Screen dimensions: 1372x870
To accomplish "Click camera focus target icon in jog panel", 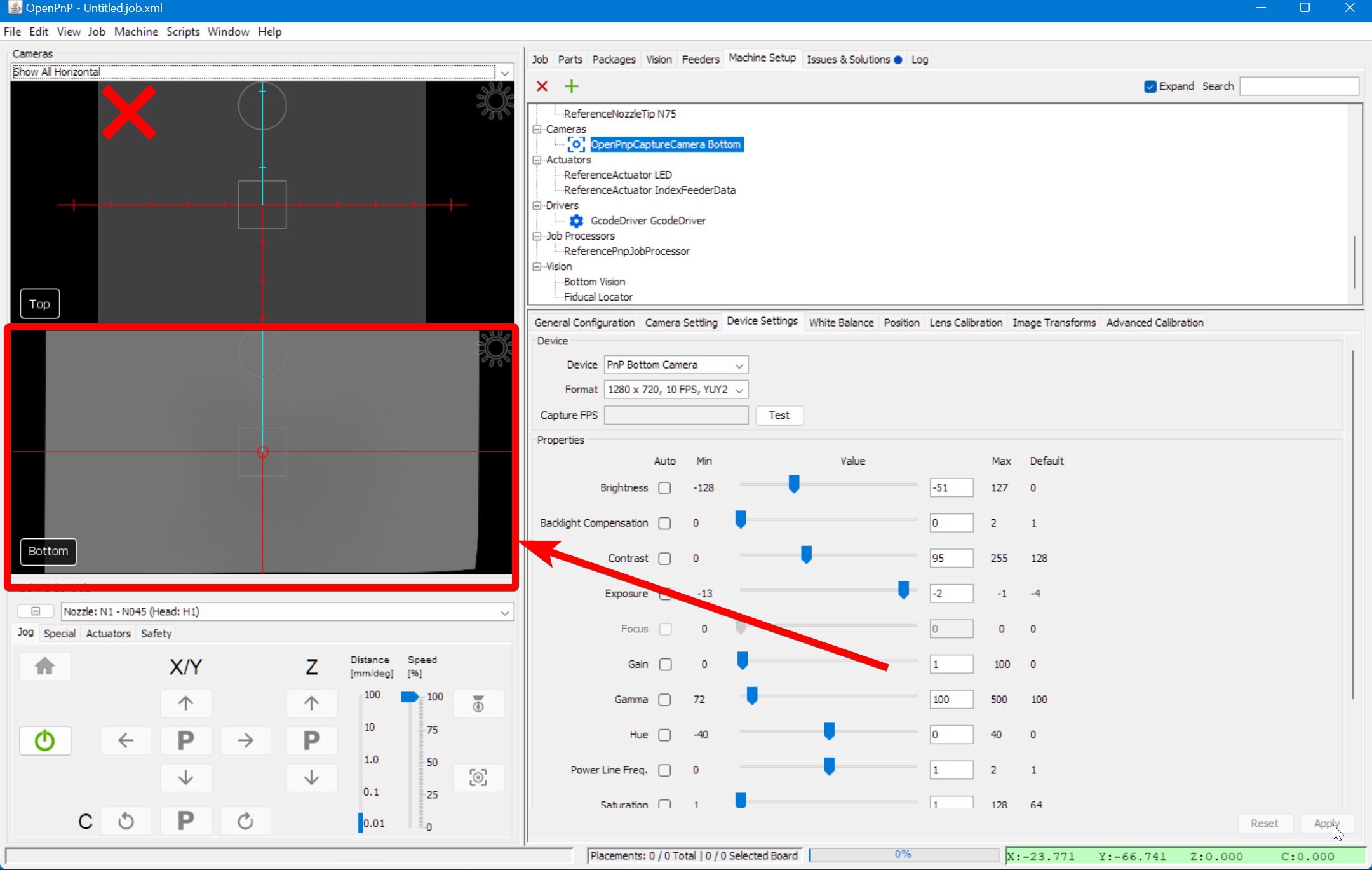I will point(478,777).
